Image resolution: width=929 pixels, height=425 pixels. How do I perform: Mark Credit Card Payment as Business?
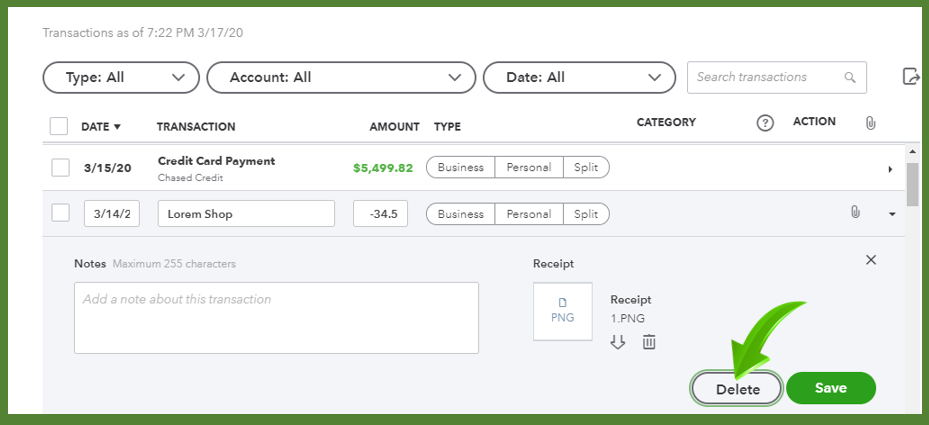click(460, 167)
